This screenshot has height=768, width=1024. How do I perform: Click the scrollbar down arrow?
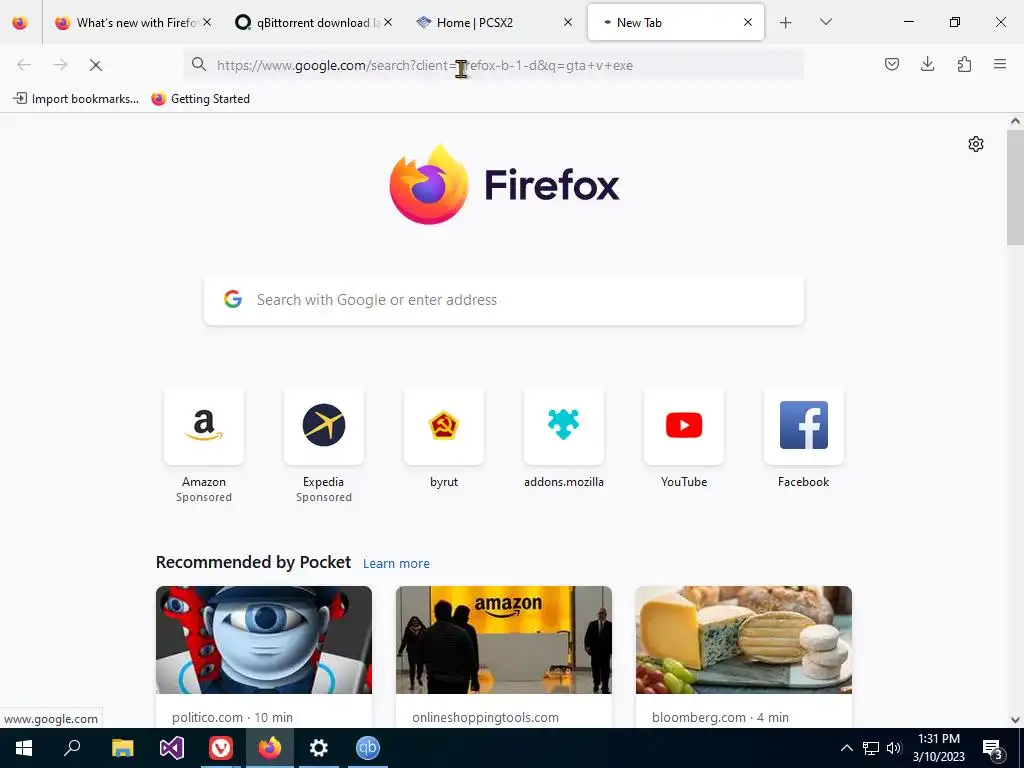click(1015, 720)
